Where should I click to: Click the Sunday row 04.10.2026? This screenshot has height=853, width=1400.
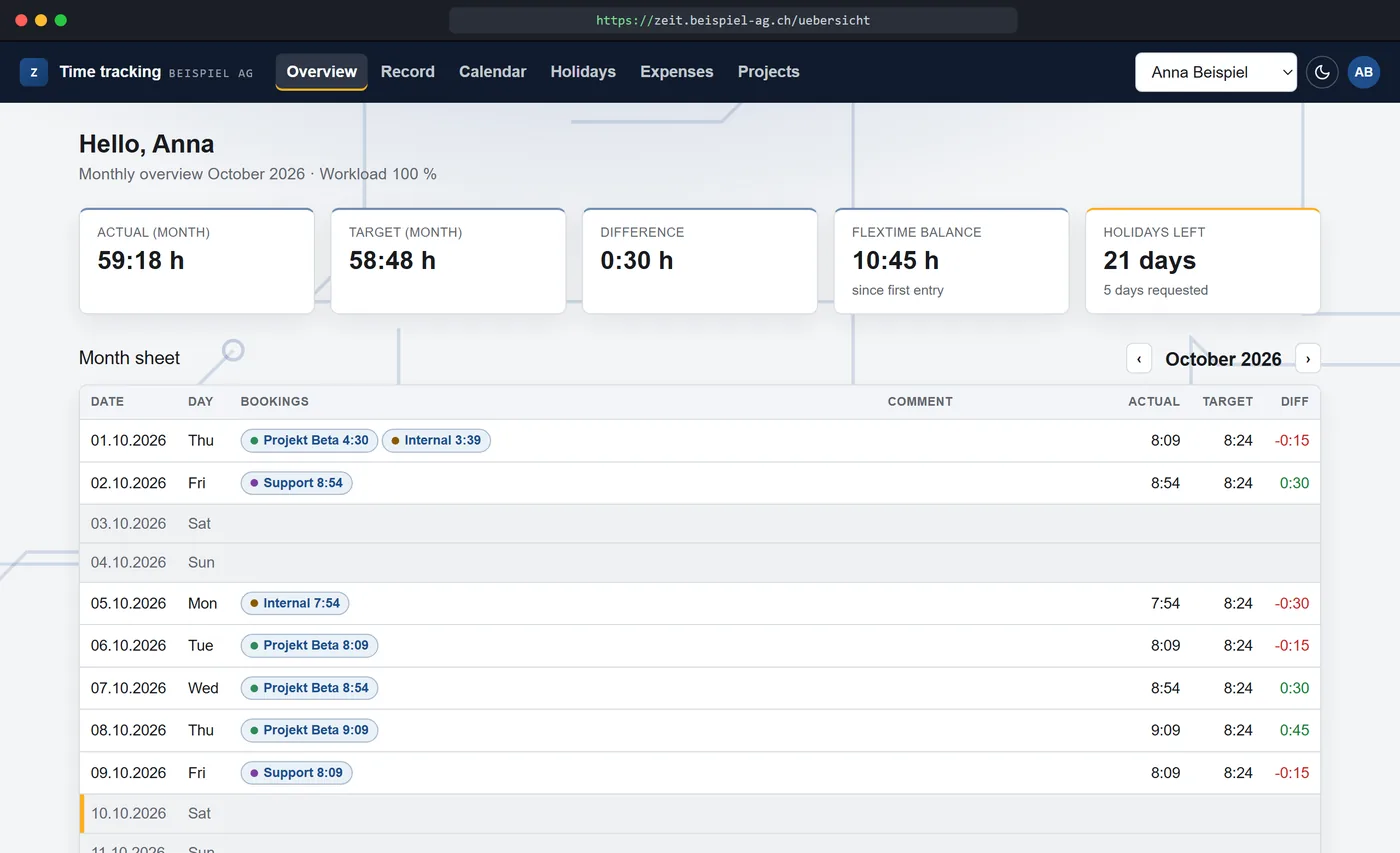coord(700,563)
